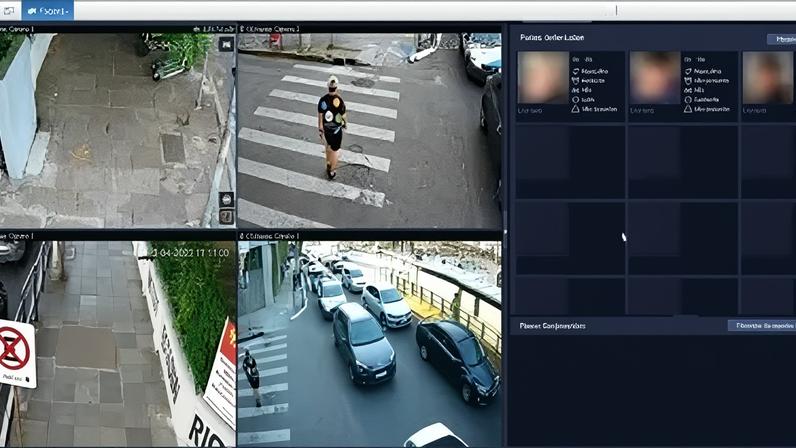Open the first captured face thumbnail

[543, 78]
